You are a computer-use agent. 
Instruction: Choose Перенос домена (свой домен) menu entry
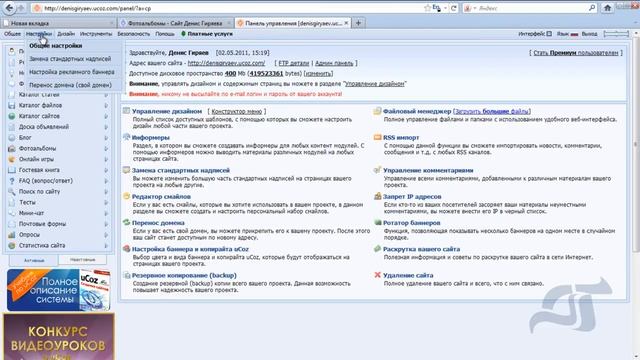tap(70, 85)
